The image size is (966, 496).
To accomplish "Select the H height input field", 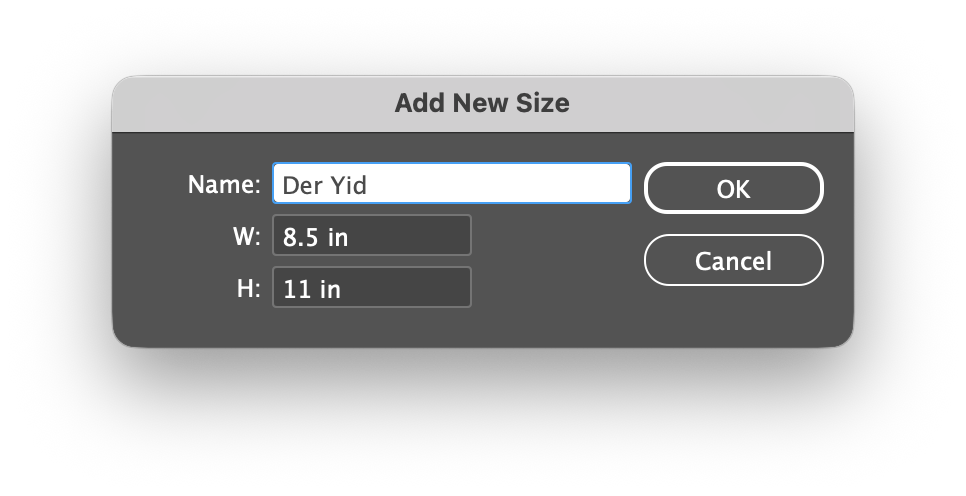I will click(x=371, y=288).
